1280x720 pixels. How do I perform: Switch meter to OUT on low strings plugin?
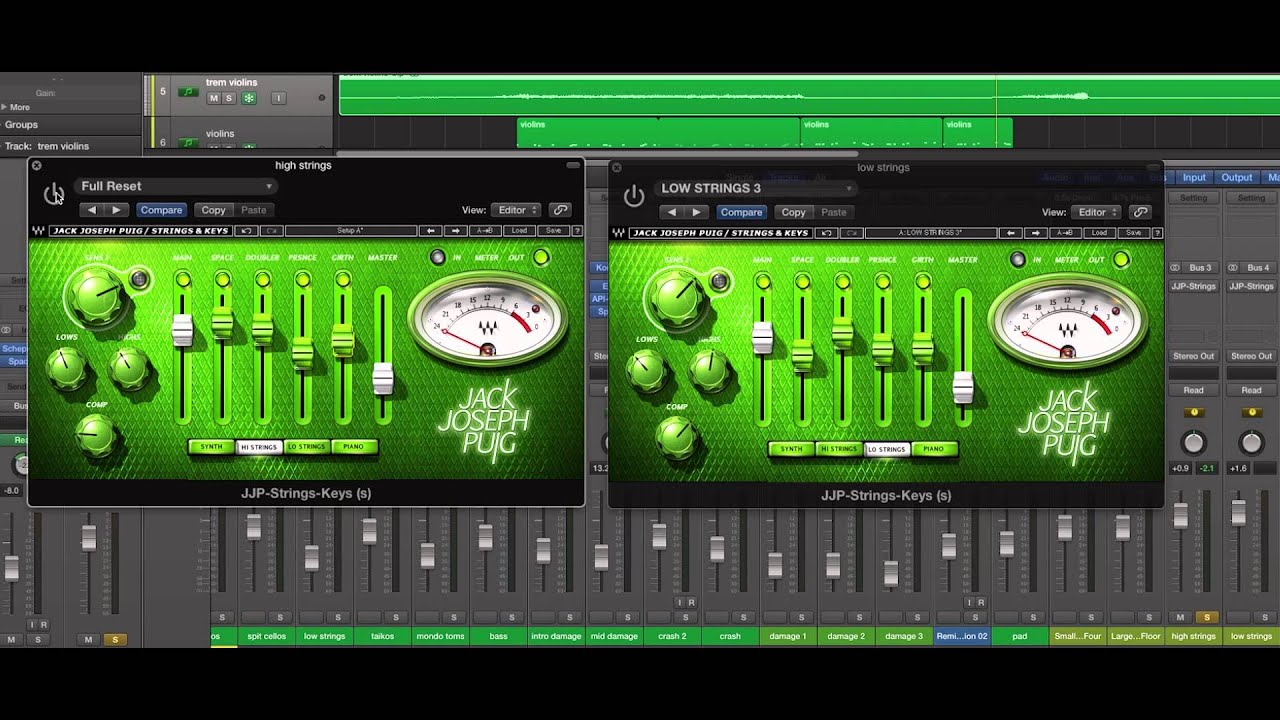point(1121,260)
